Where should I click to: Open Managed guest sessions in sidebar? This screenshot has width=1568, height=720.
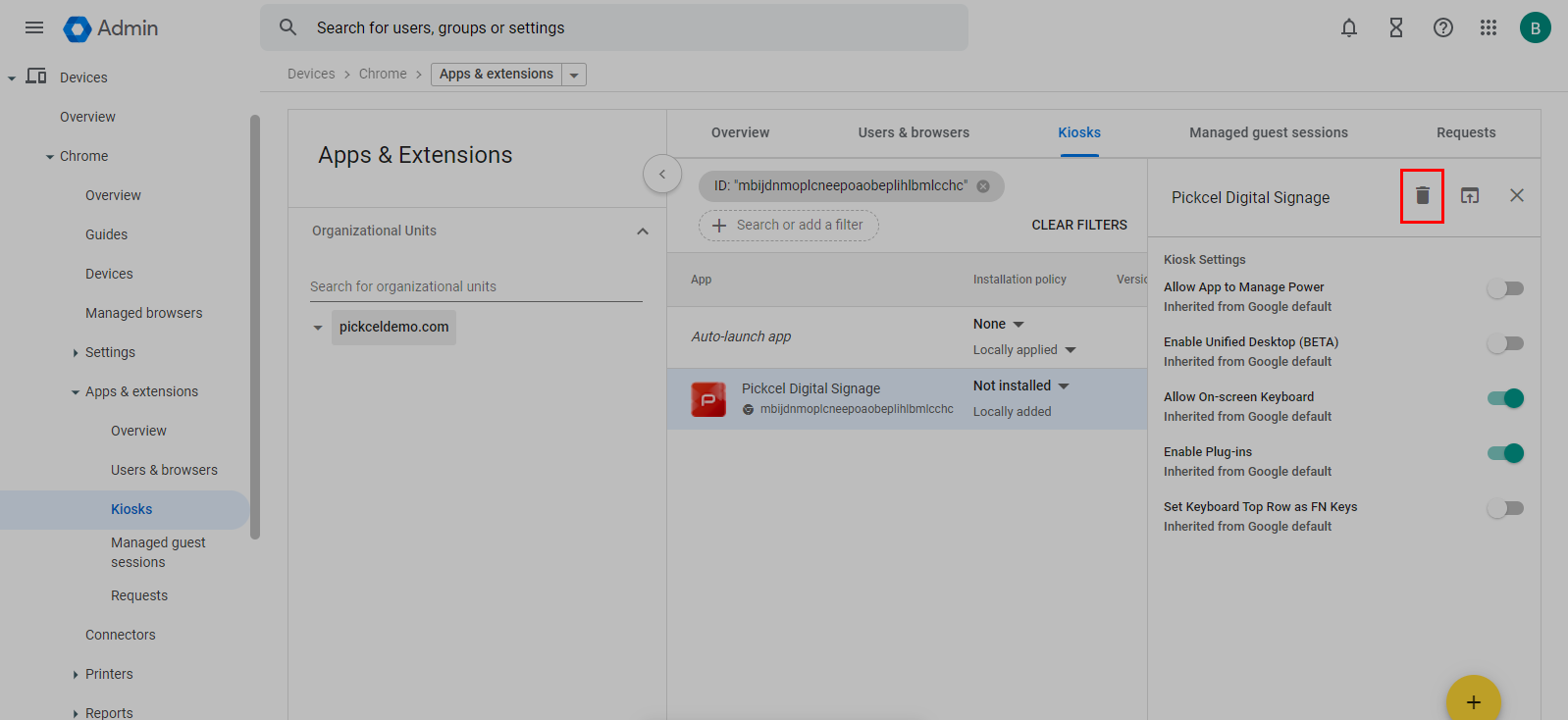[x=158, y=552]
